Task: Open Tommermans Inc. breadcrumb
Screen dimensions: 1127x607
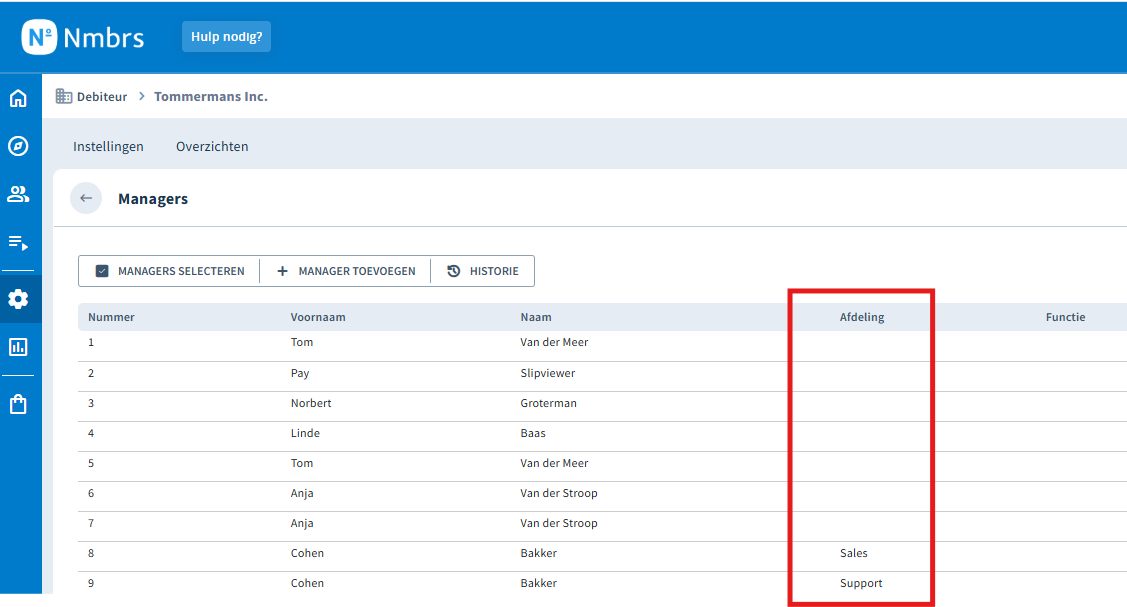Action: tap(211, 96)
